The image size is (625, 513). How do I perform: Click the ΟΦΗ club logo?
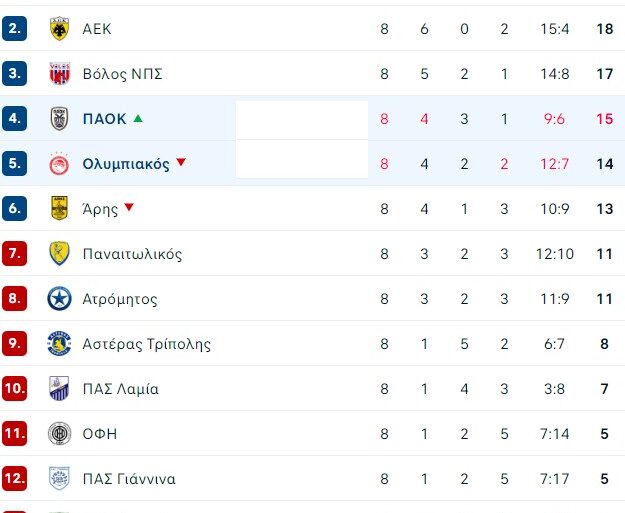[60, 434]
